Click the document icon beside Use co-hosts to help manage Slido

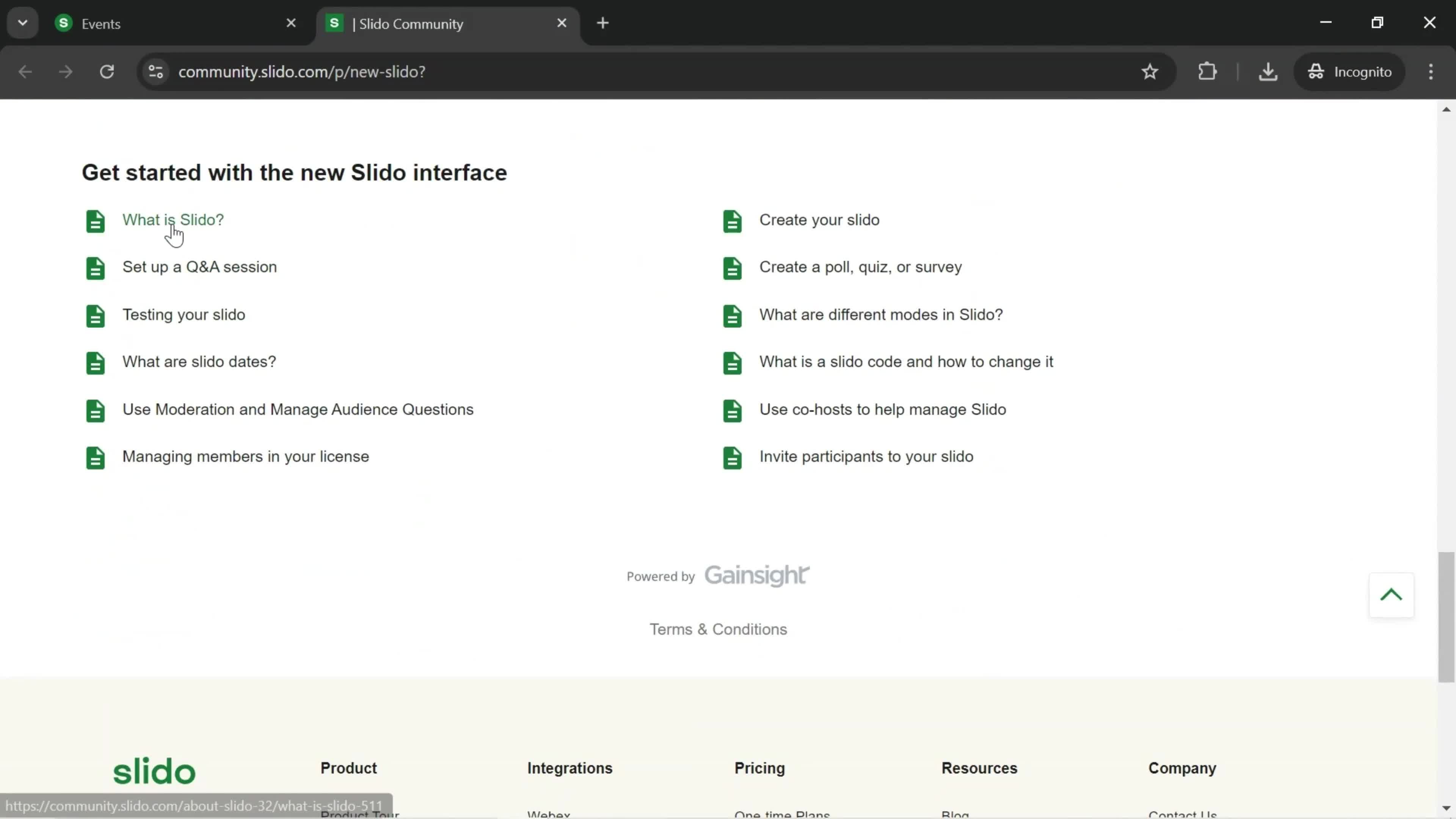click(733, 411)
